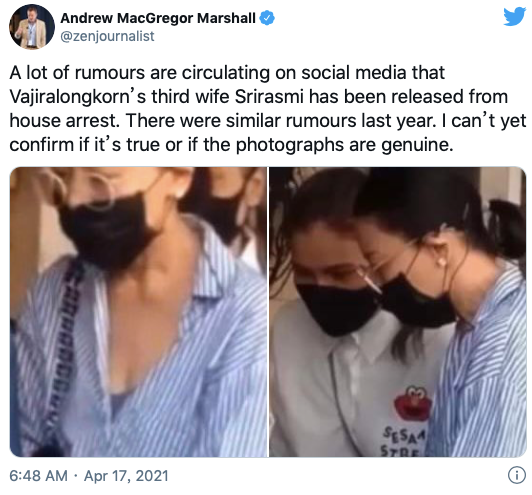Viewport: 532px width, 495px height.
Task: Click the patterned bag strap in left photo
Action: point(63,346)
